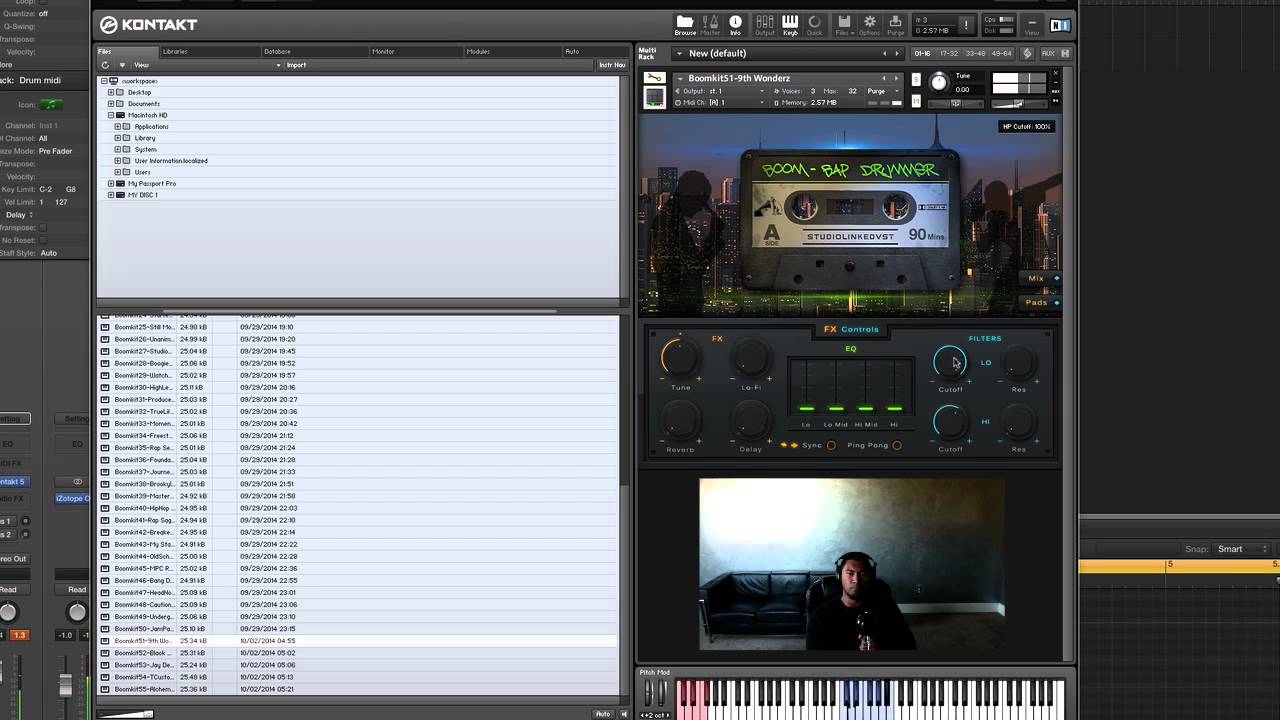Expand the Documents folder in tree
This screenshot has height=720, width=1280.
point(111,104)
